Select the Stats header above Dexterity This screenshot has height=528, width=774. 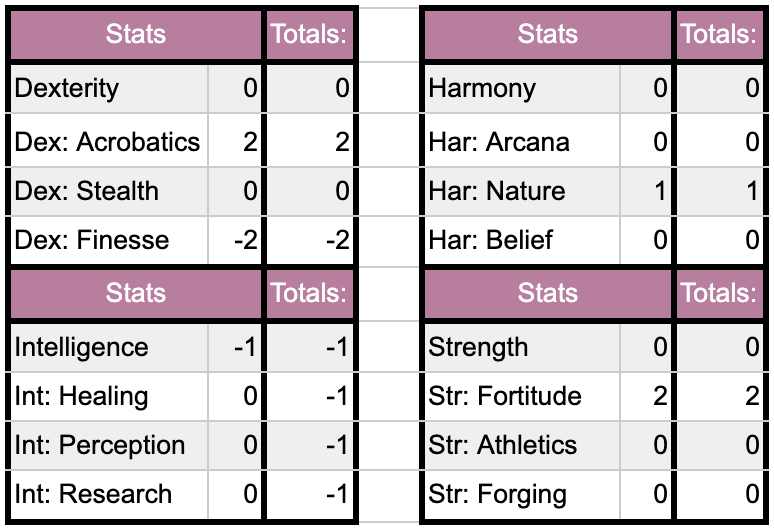point(136,35)
